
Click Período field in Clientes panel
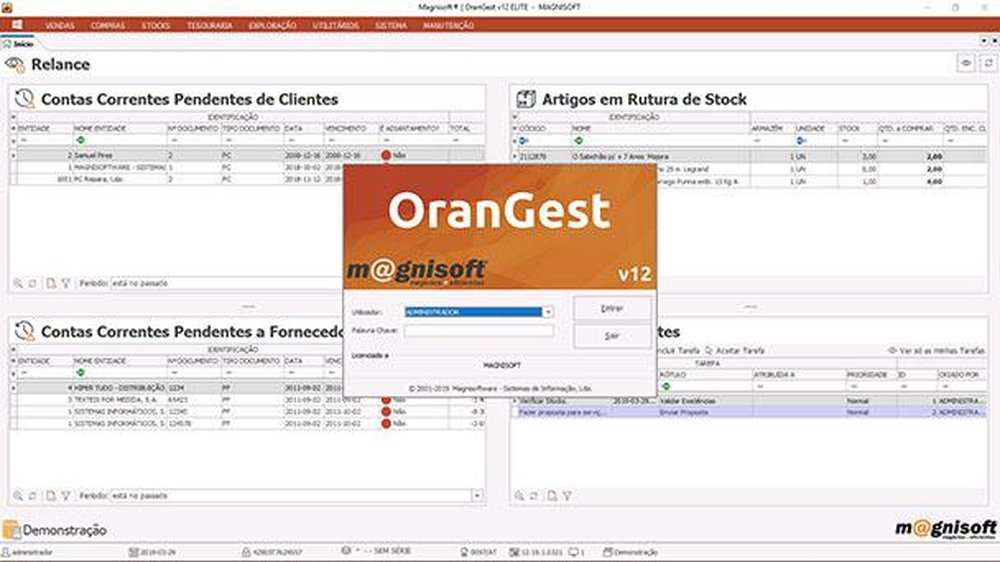click(x=226, y=283)
